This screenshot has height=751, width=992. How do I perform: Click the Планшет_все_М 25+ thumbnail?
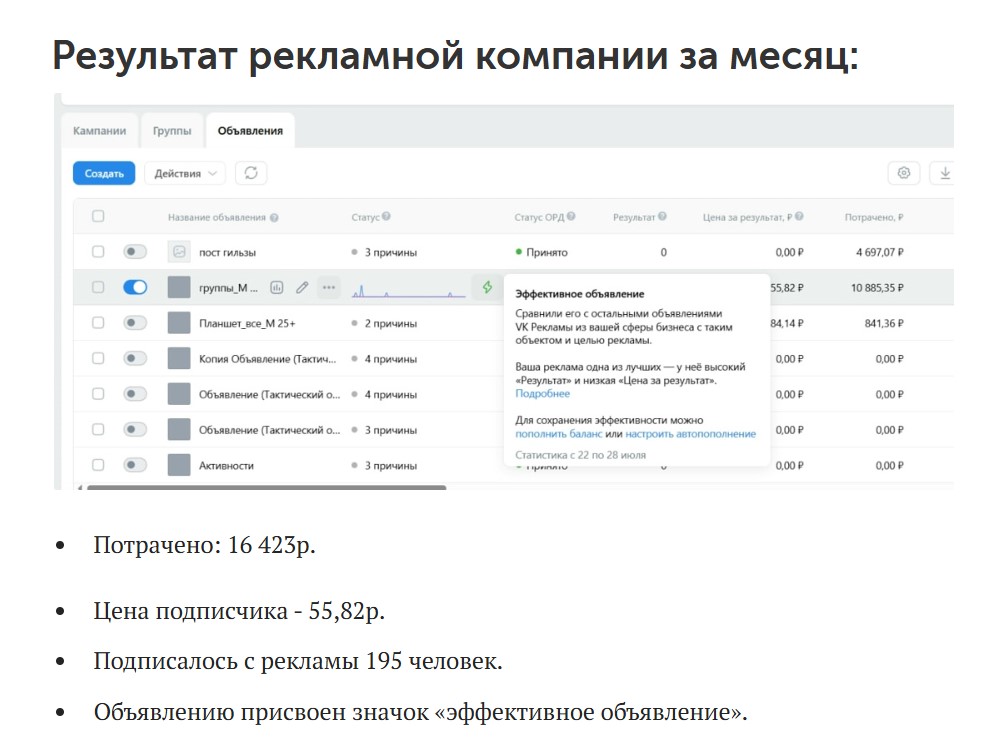click(179, 323)
